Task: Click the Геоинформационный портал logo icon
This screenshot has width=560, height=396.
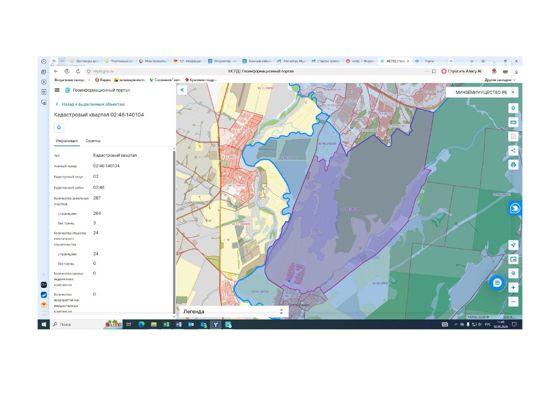Action: pyautogui.click(x=67, y=90)
